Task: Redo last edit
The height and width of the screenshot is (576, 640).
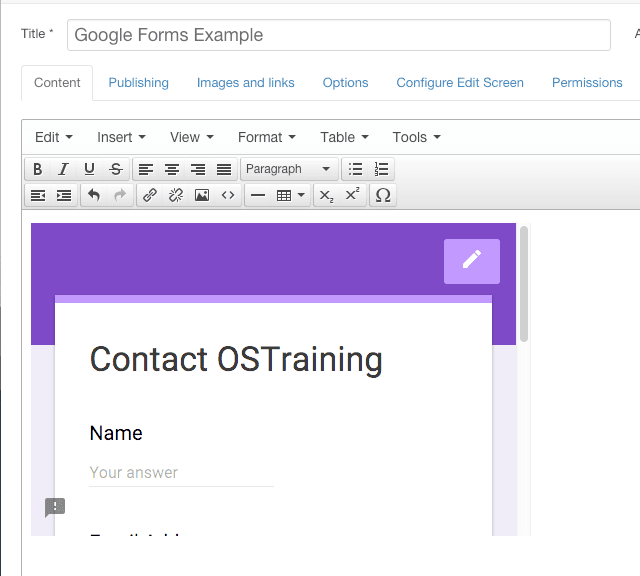Action: pyautogui.click(x=120, y=196)
